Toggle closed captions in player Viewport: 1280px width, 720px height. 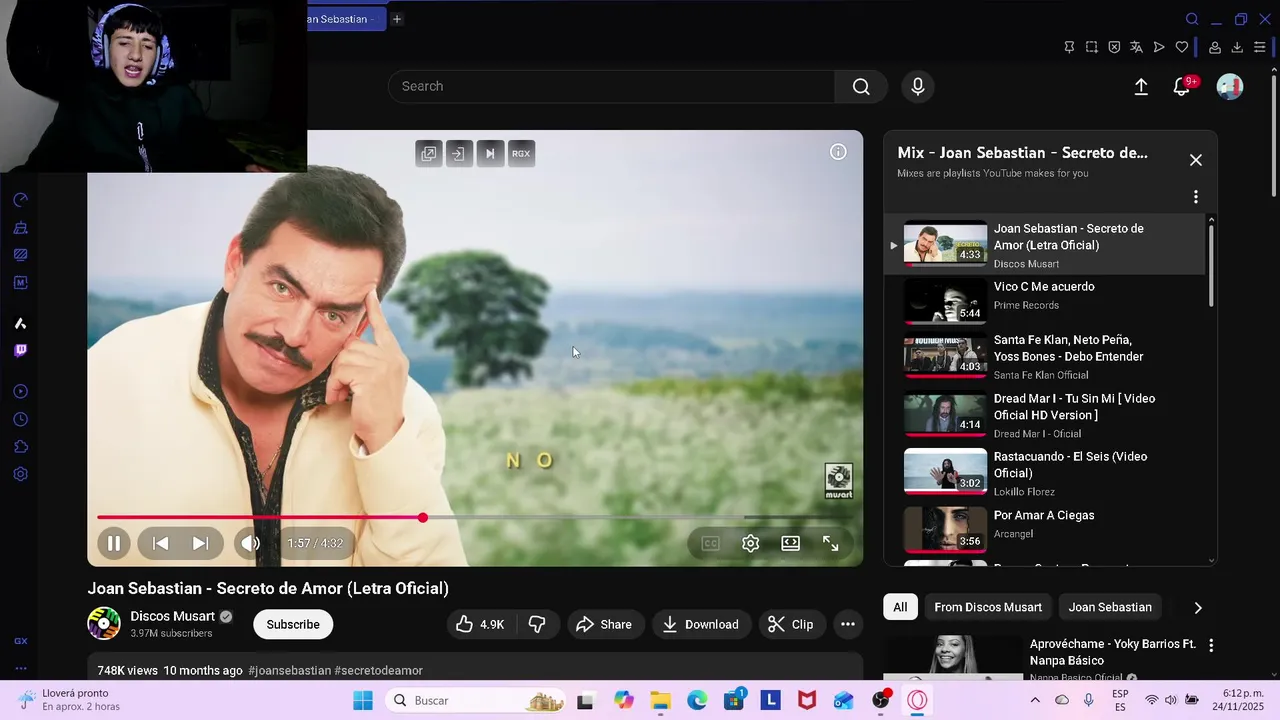click(x=710, y=543)
